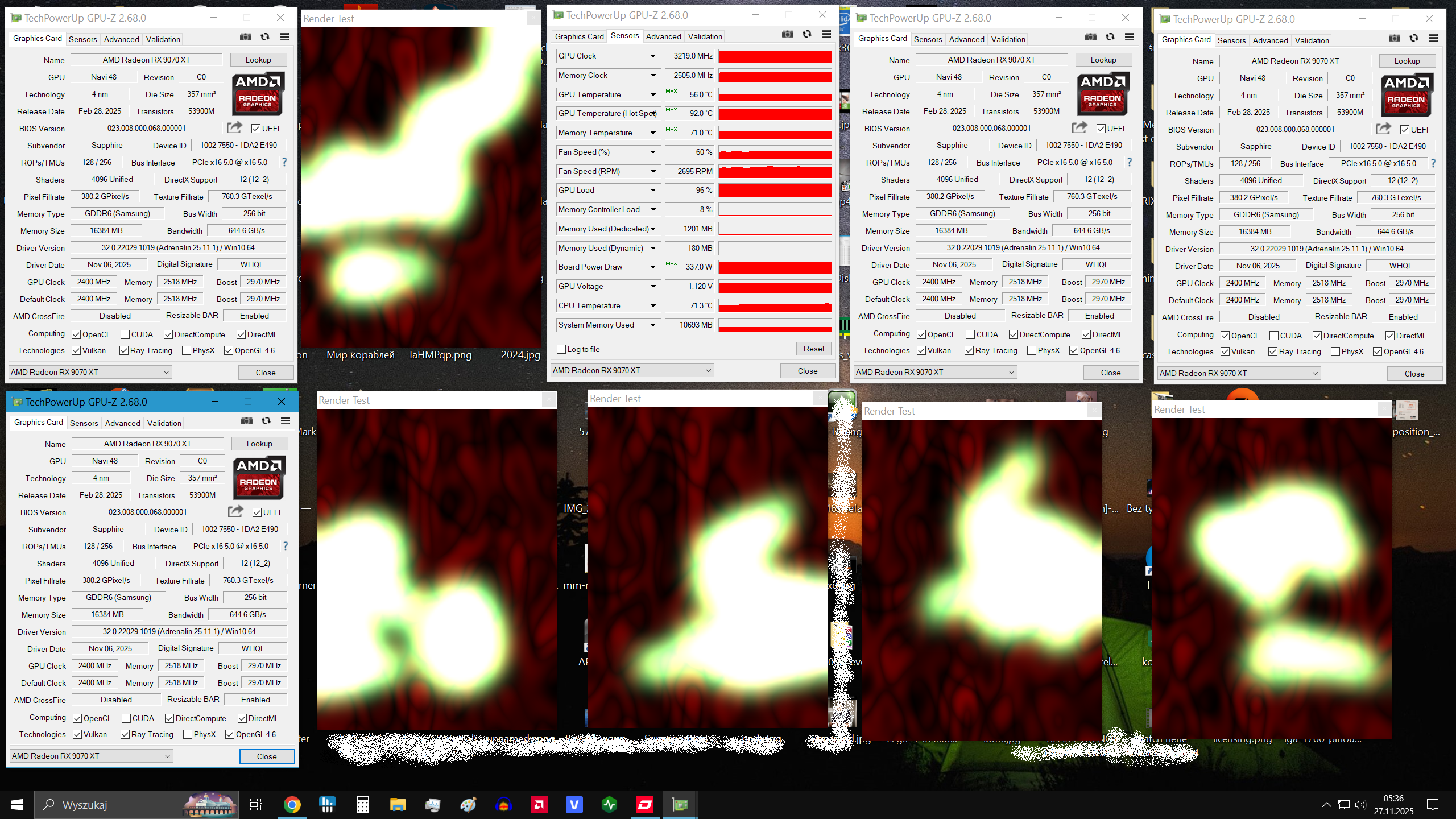Click the screenshot camera icon in the Sensors window
This screenshot has width=1456, height=819.
[x=787, y=34]
